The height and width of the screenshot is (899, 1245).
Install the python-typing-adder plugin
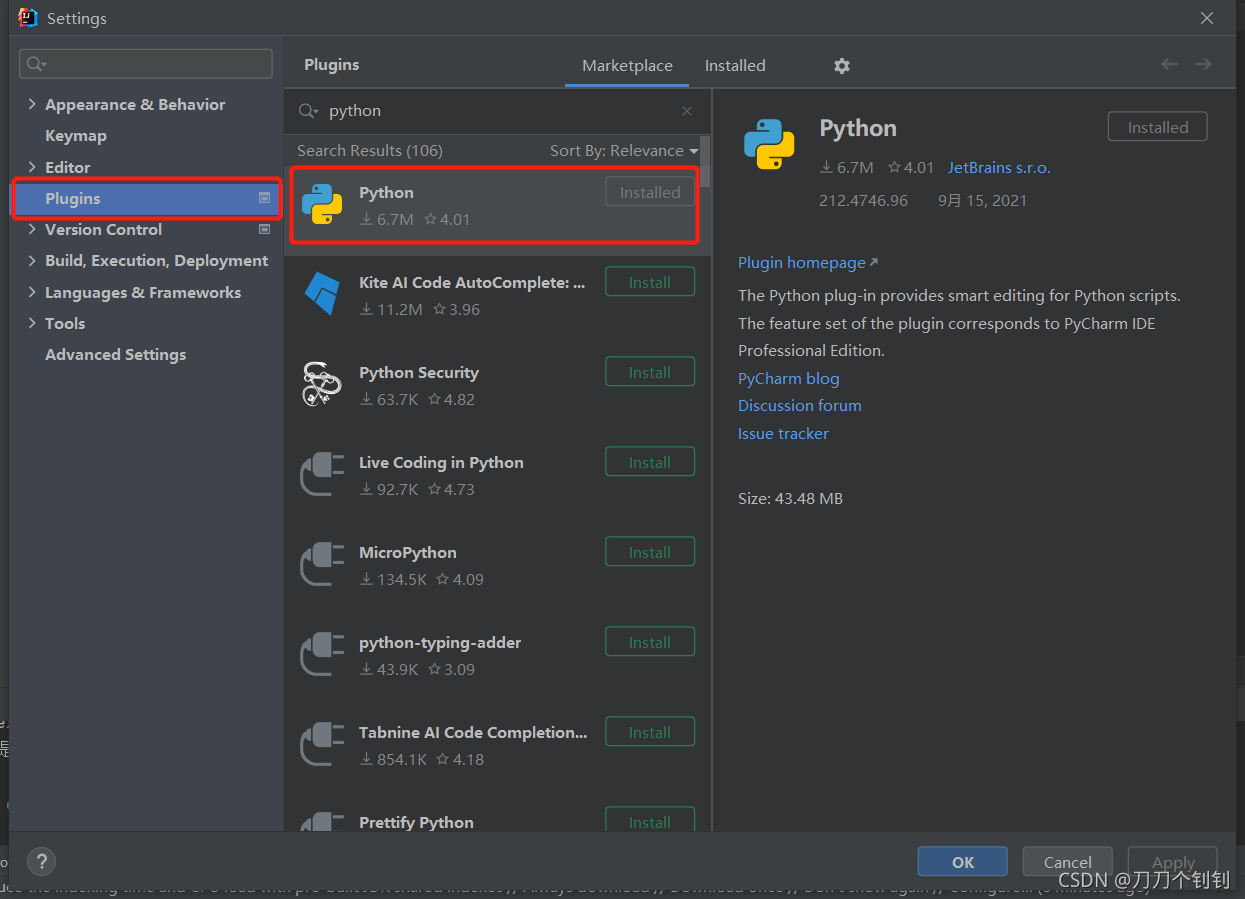(650, 642)
